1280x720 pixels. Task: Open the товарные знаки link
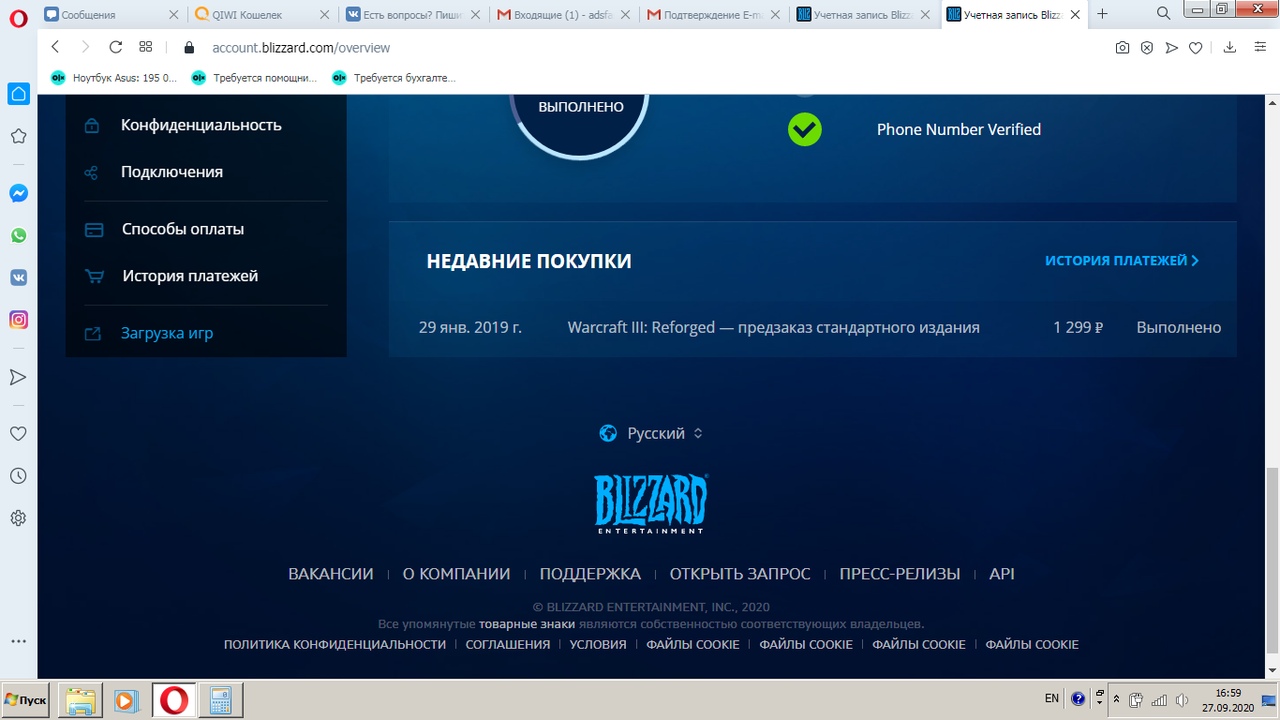(527, 624)
